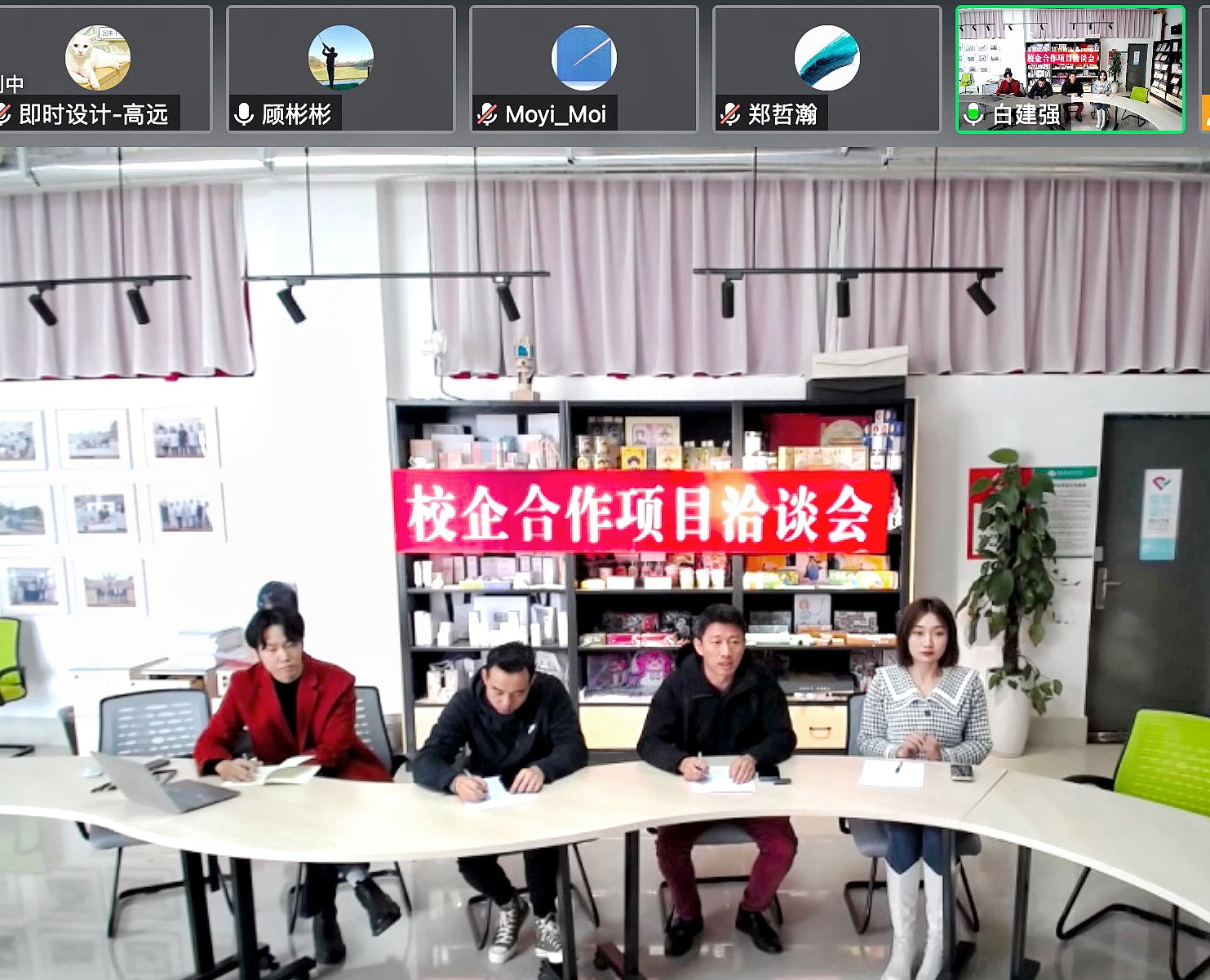This screenshot has height=980, width=1210.
Task: Select the Moyi_Moi name label
Action: point(555,114)
